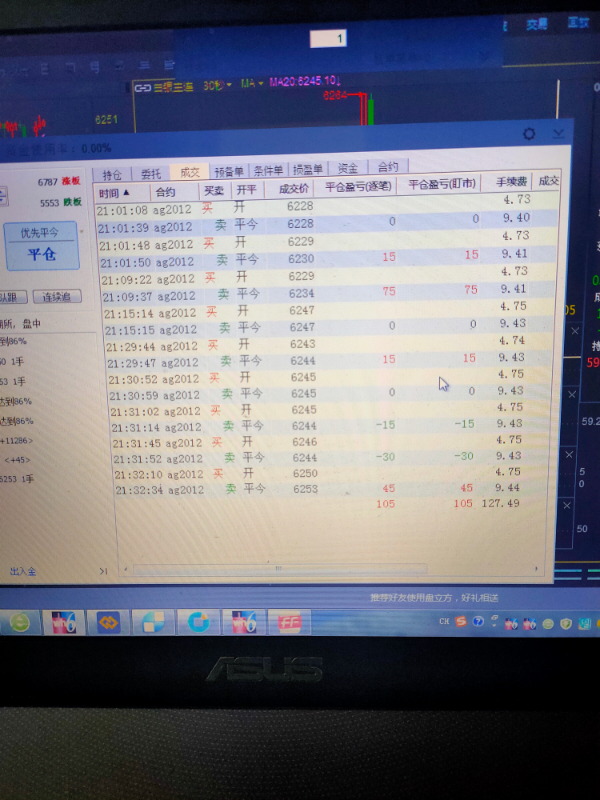Image resolution: width=600 pixels, height=800 pixels.
Task: Click the 优先平今 平仓 button
Action: (x=42, y=246)
